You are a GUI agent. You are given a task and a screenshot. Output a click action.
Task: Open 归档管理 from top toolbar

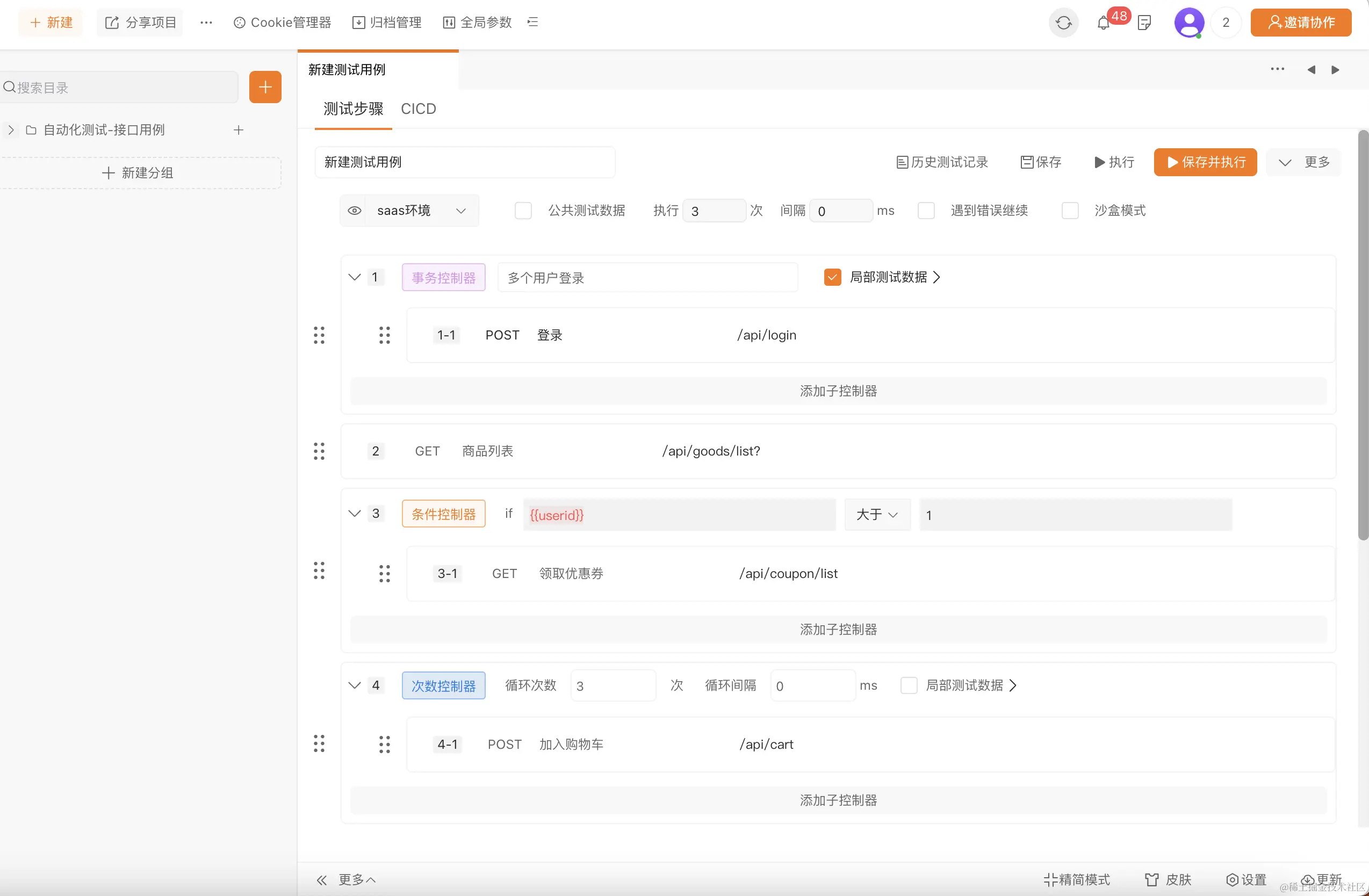tap(387, 23)
